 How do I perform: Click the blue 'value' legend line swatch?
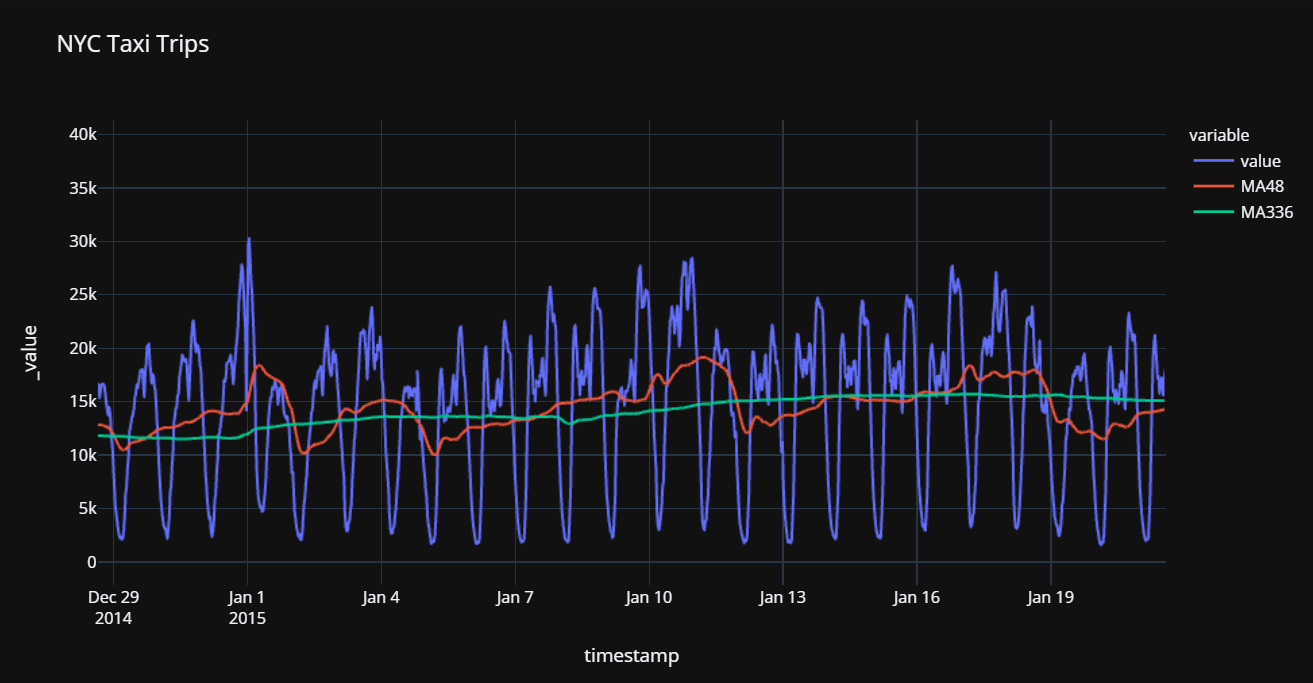[1212, 161]
